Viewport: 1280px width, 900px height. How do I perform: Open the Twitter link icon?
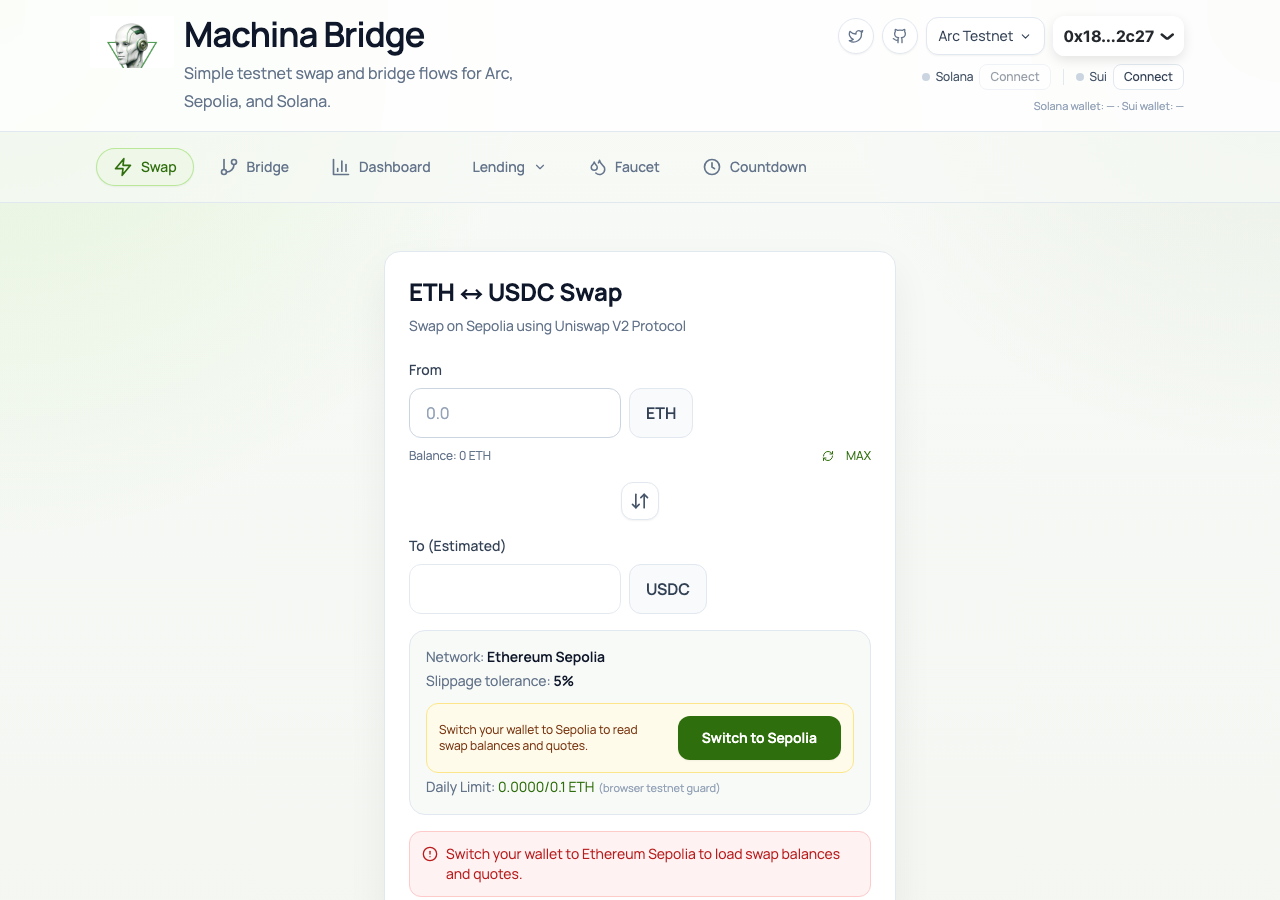856,36
